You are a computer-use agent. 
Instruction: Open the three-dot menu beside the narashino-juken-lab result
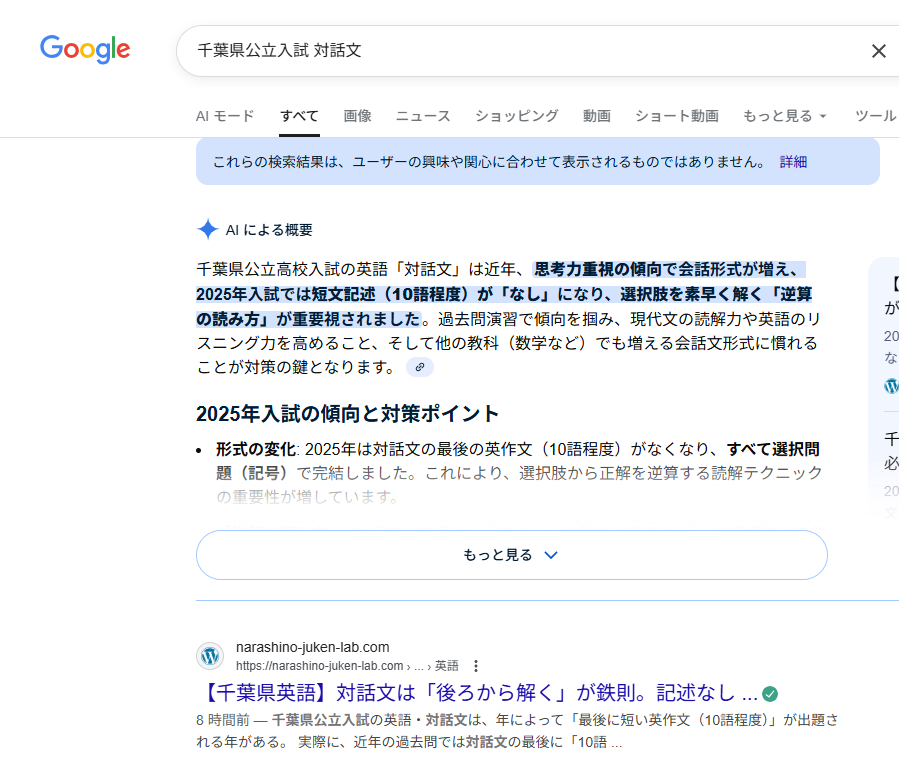pyautogui.click(x=476, y=666)
